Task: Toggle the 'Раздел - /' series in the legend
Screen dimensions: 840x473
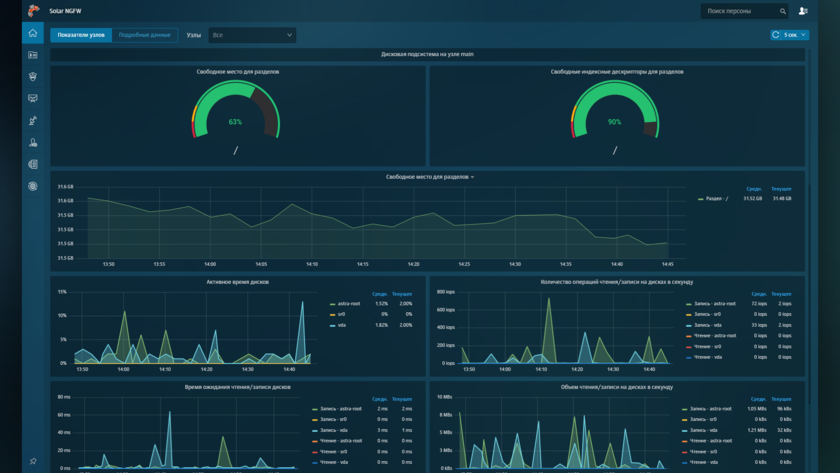Action: tap(716, 199)
